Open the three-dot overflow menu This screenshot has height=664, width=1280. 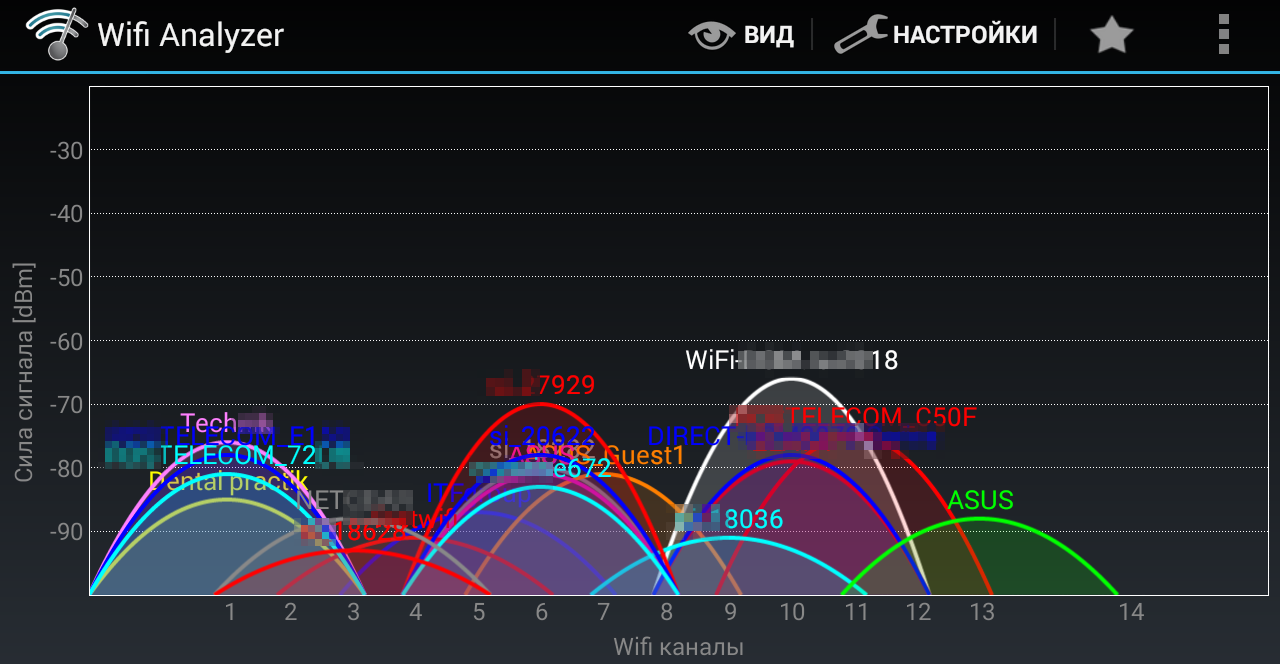click(1223, 35)
